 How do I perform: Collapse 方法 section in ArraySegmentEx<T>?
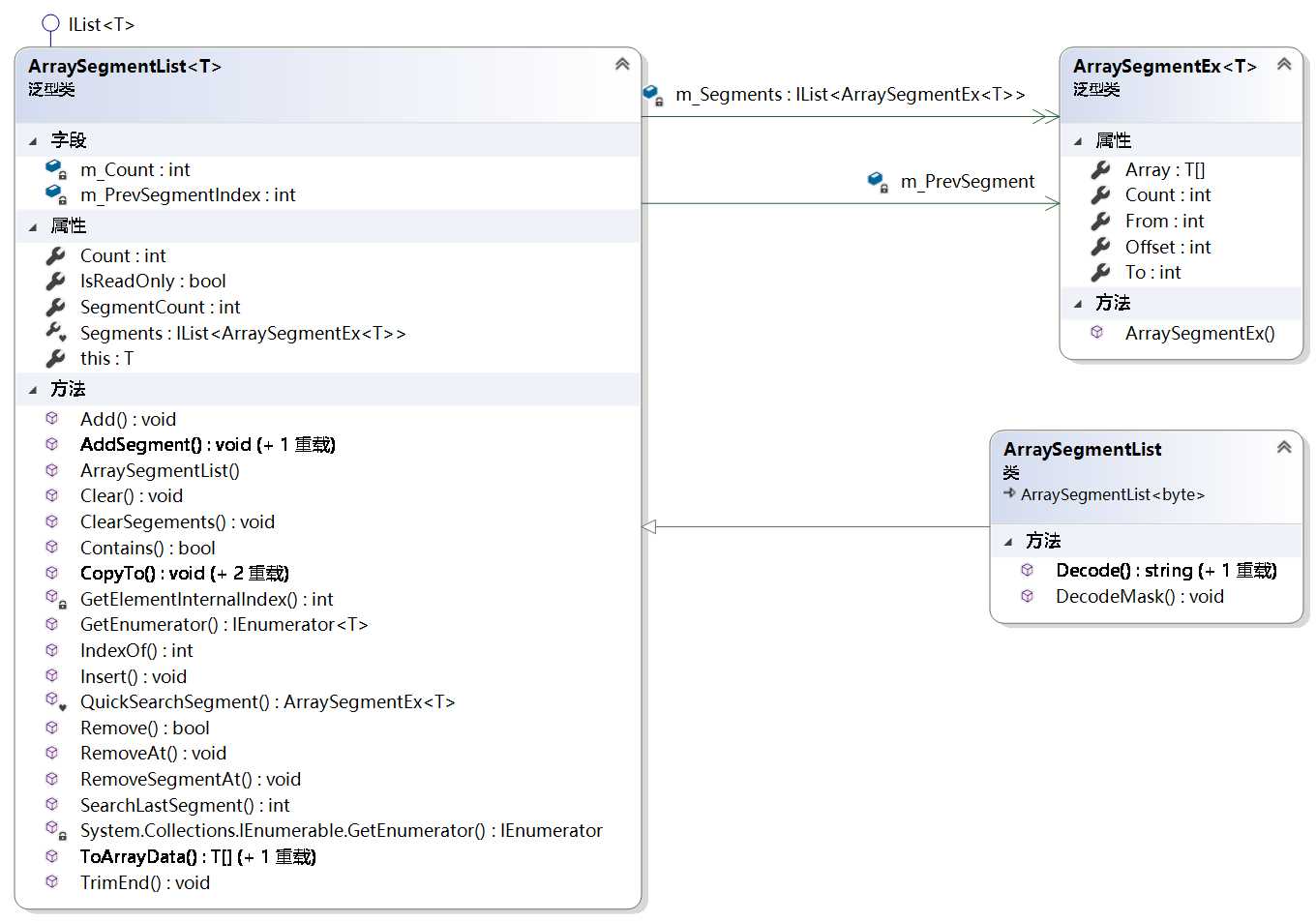[x=1078, y=304]
